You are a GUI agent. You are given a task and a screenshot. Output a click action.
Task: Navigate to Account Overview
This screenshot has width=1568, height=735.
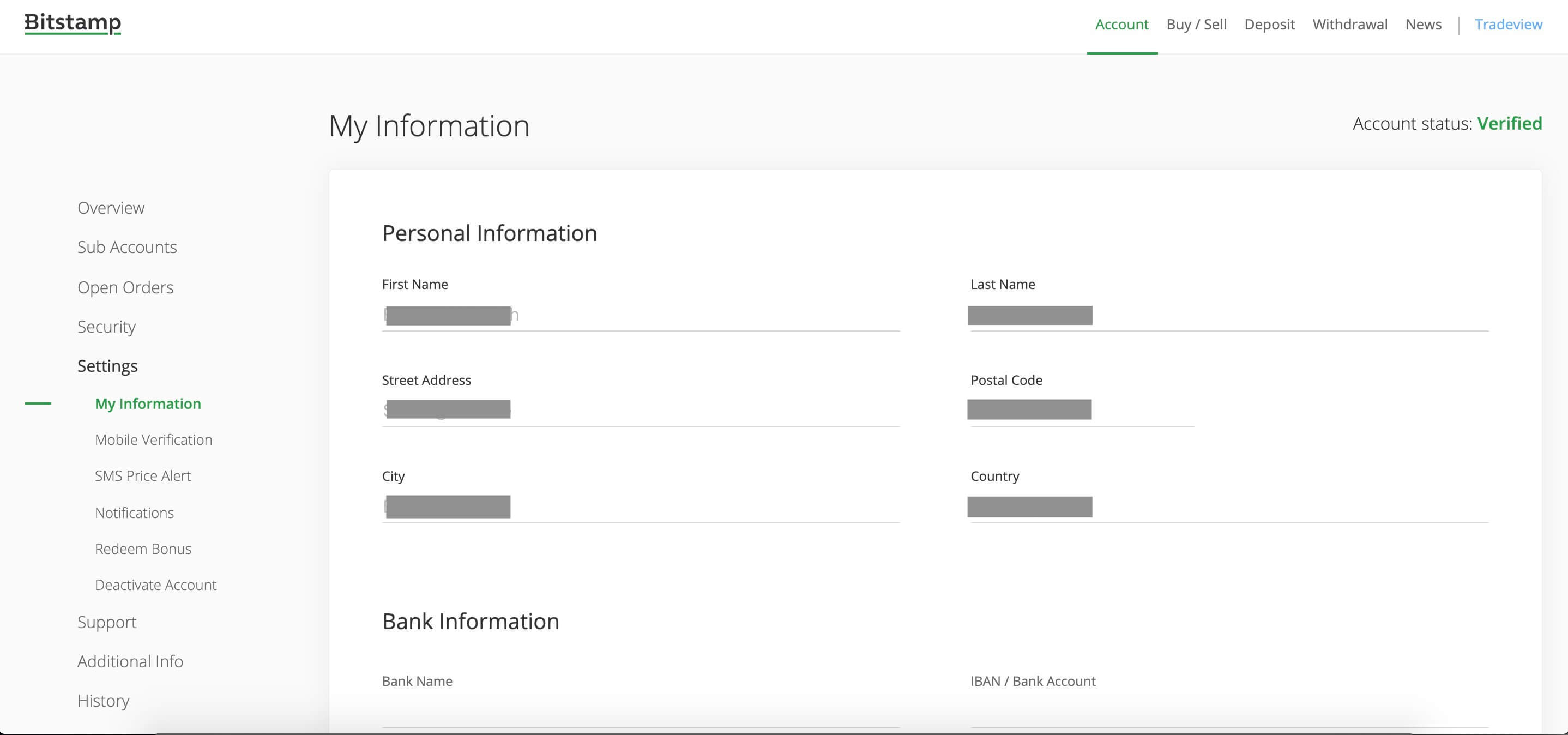point(110,209)
